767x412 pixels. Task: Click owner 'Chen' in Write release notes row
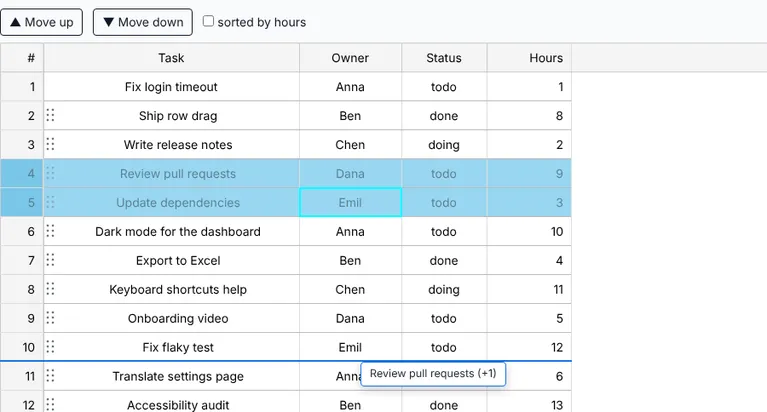coord(351,144)
